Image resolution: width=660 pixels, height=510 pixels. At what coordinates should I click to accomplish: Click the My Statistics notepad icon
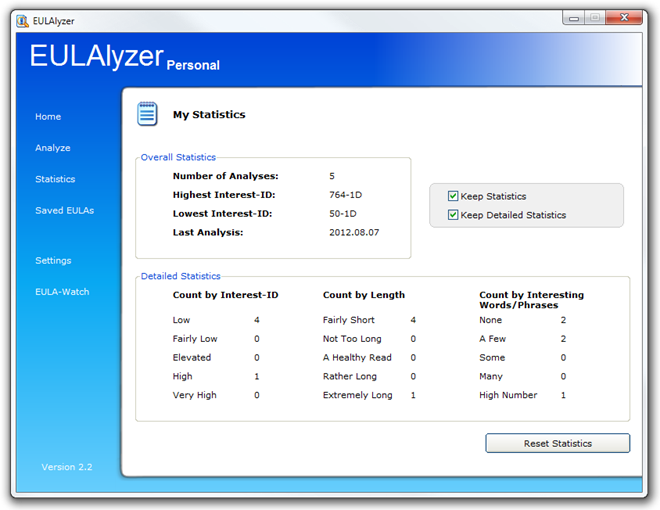[x=147, y=114]
